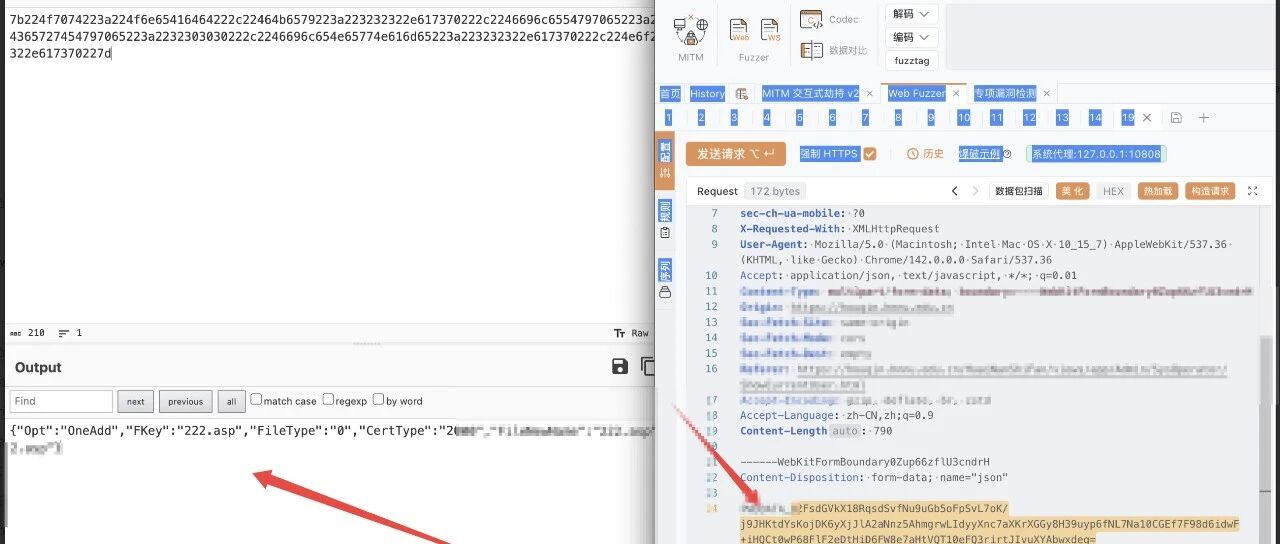Open the WebSocket (WS) Fuzzer icon

(772, 29)
